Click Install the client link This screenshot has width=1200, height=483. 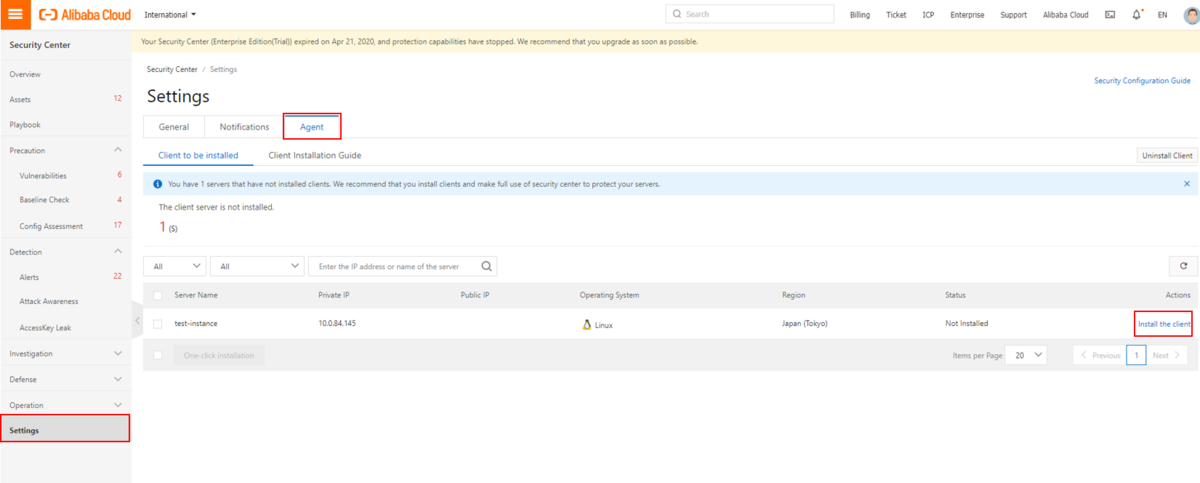(x=1164, y=324)
